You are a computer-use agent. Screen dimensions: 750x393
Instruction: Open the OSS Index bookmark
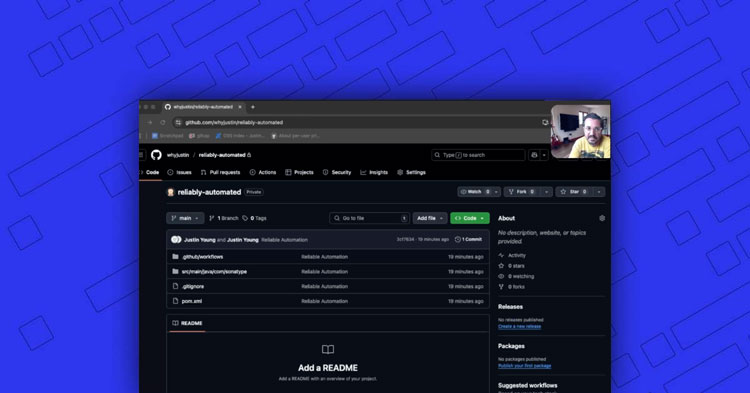pos(240,136)
